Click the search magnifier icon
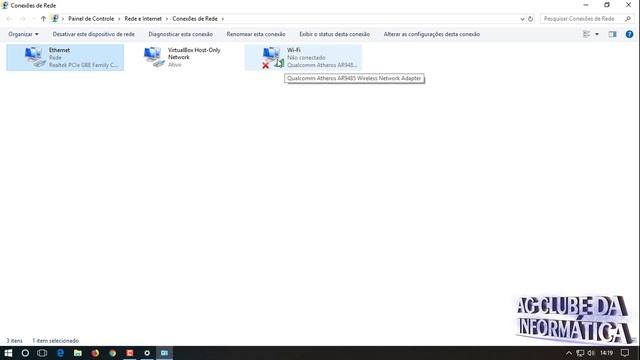This screenshot has height=360, width=640. pyautogui.click(x=628, y=19)
